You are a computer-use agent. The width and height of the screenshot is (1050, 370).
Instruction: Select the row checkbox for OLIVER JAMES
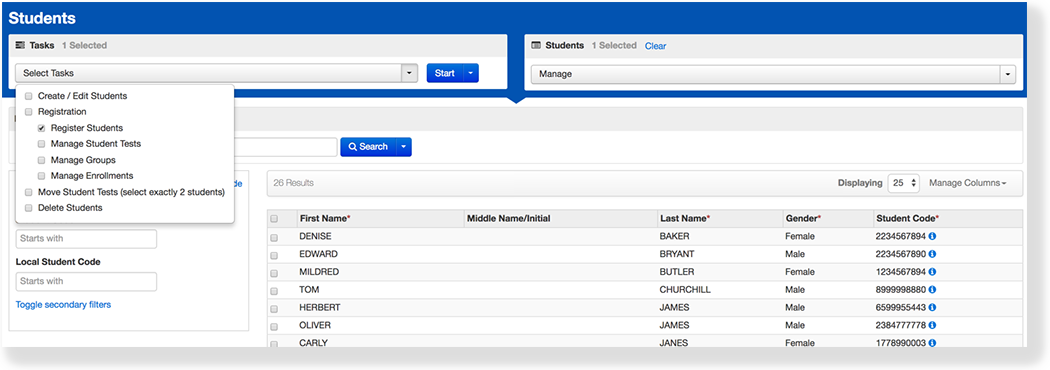coord(274,326)
